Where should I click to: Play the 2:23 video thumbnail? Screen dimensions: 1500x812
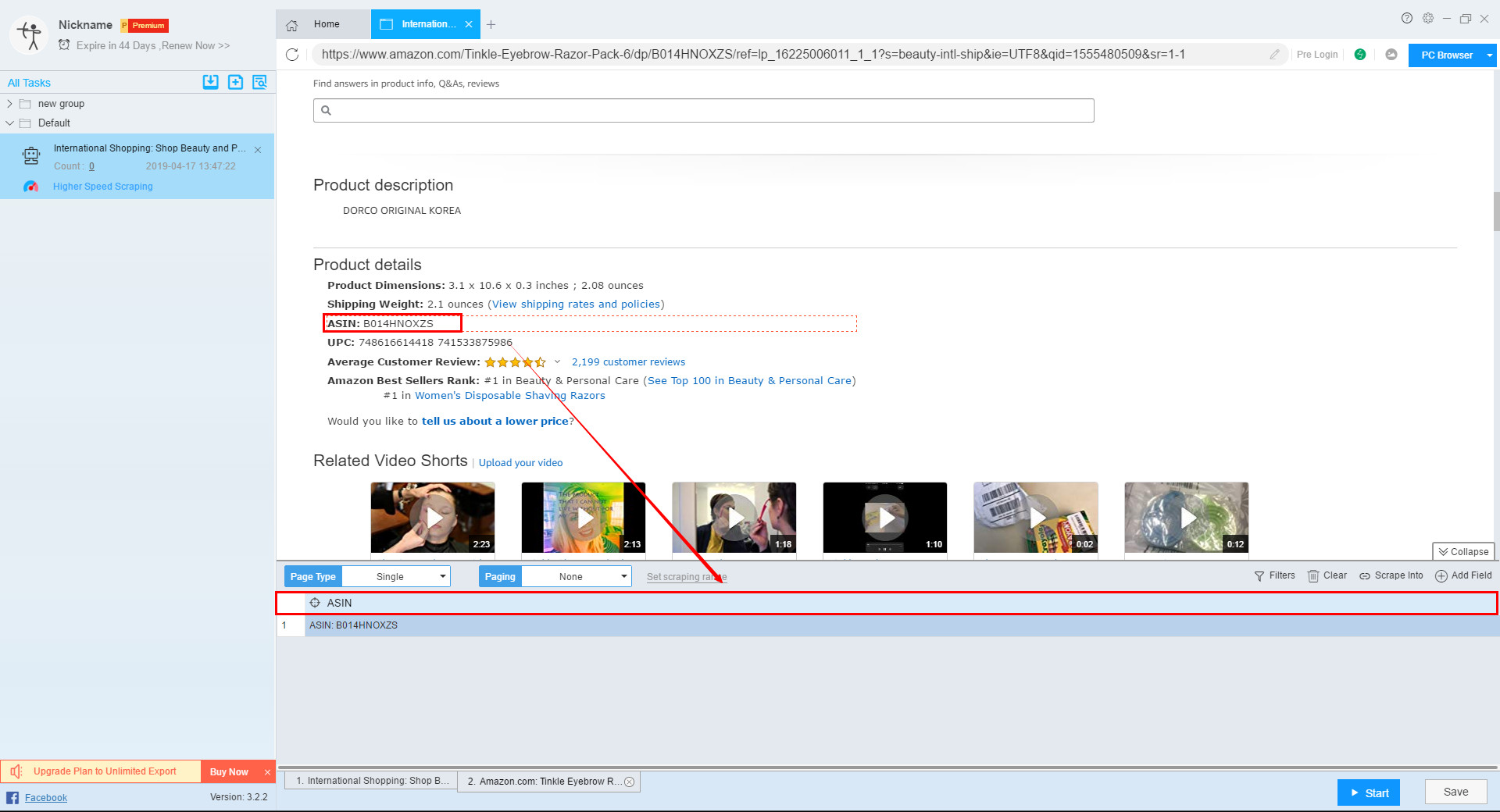432,517
